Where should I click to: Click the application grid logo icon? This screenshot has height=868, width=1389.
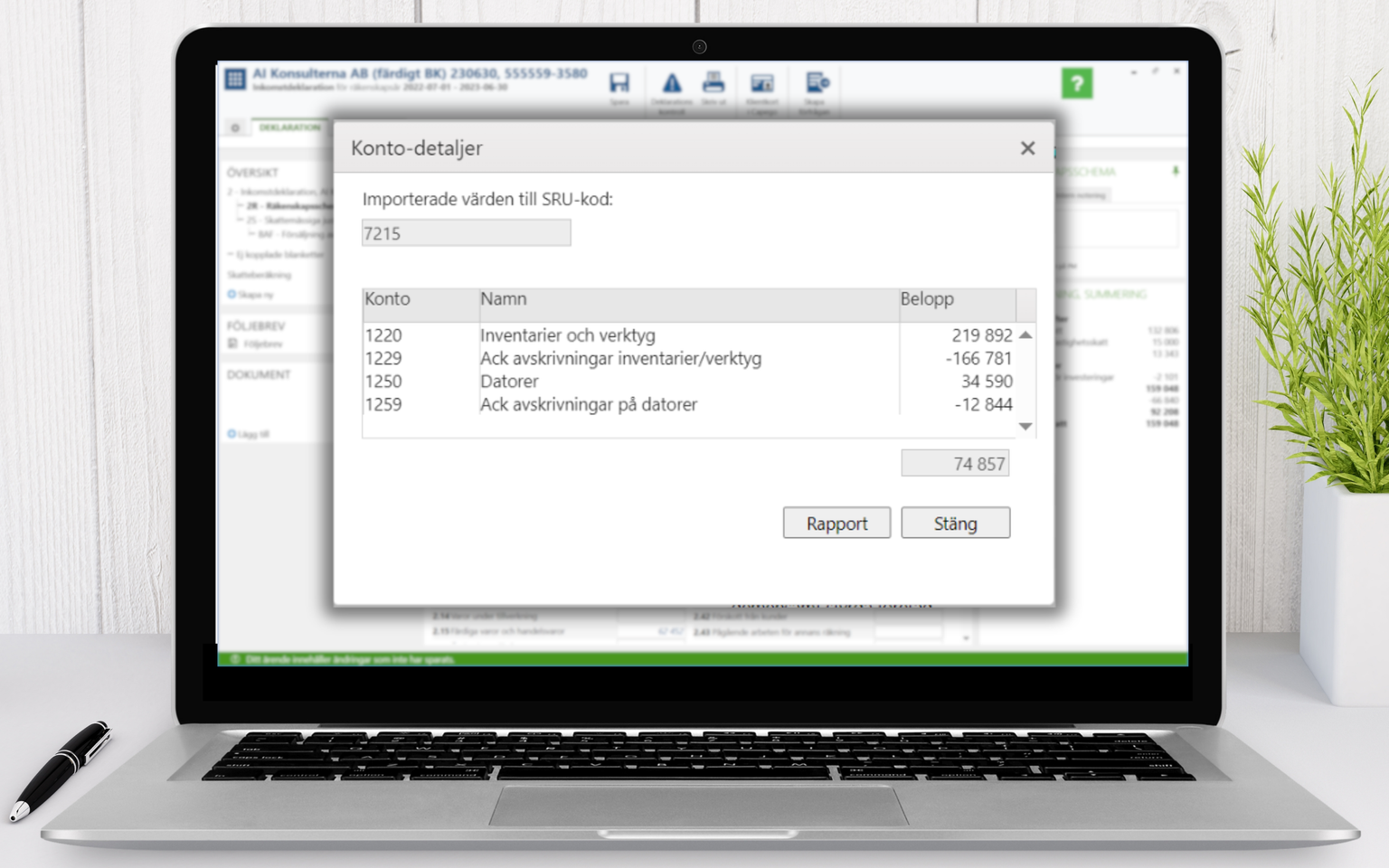(235, 80)
